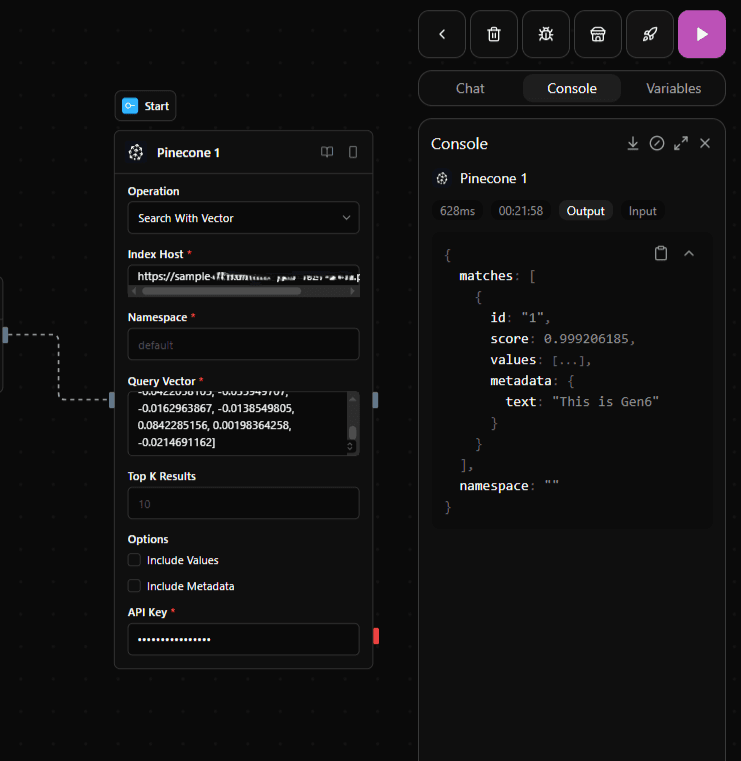741x761 pixels.
Task: Show the Input view in console
Action: (642, 211)
